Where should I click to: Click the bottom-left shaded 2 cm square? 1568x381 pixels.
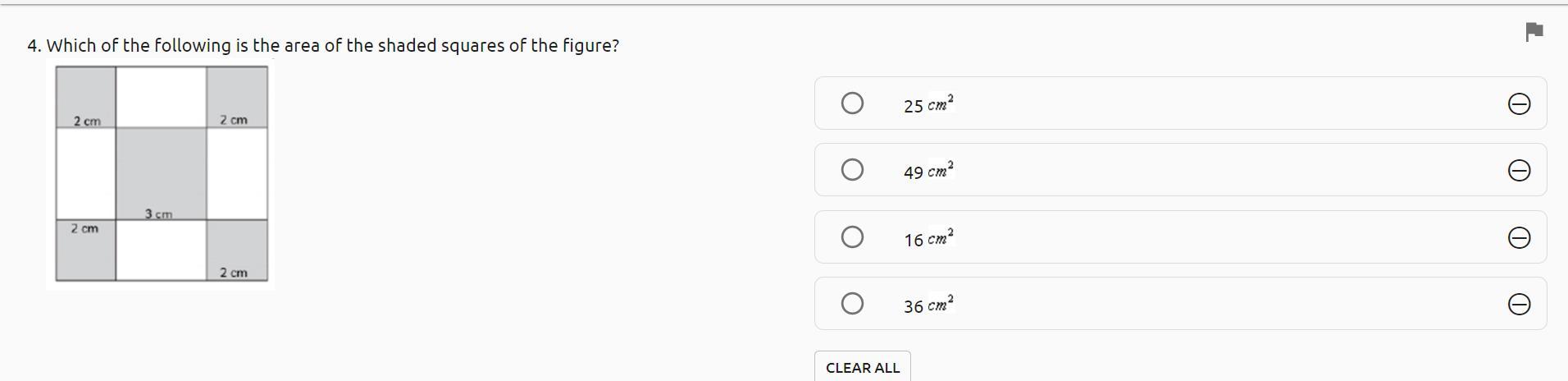click(86, 250)
